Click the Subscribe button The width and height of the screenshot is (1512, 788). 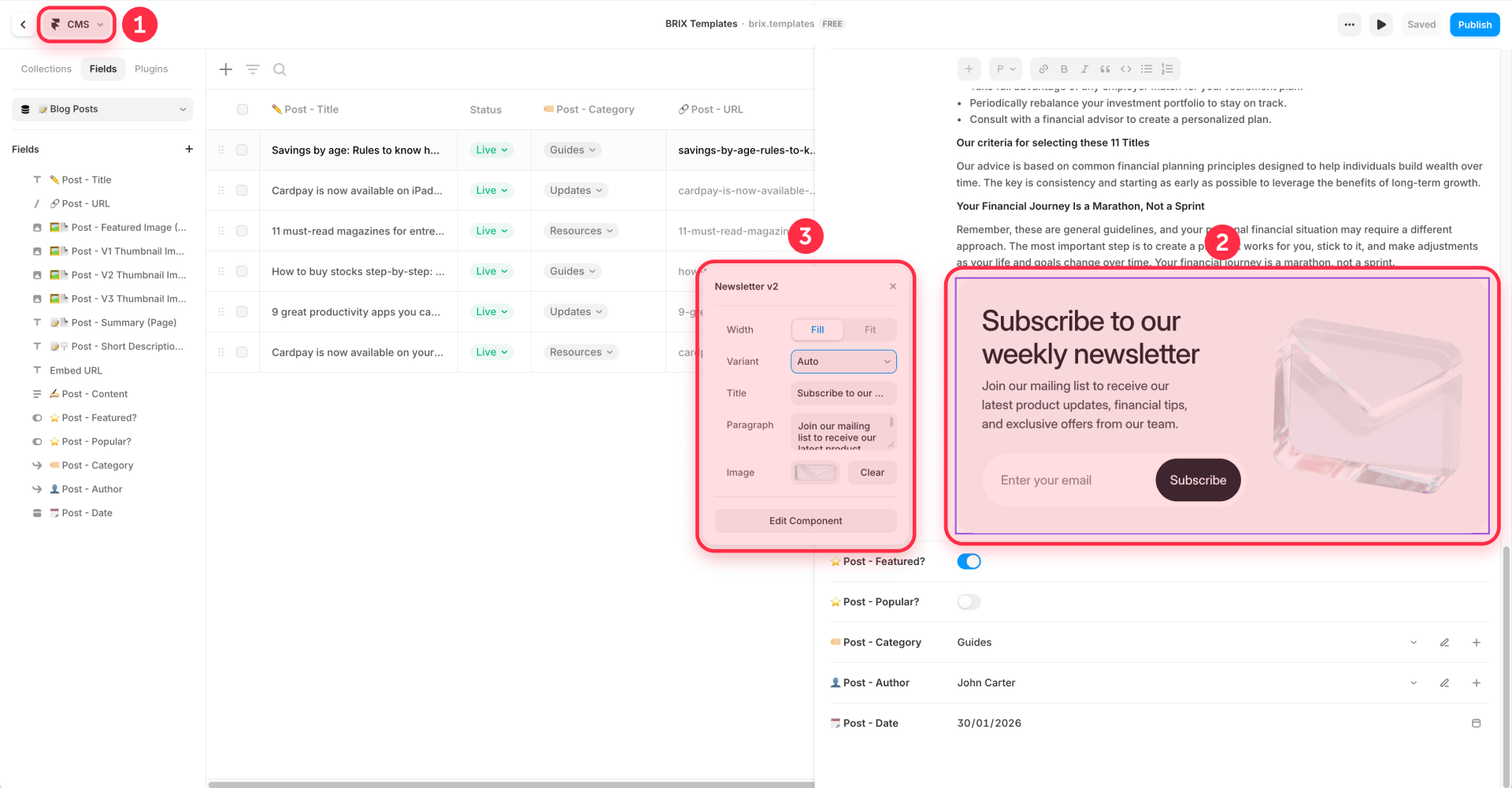[x=1198, y=480]
